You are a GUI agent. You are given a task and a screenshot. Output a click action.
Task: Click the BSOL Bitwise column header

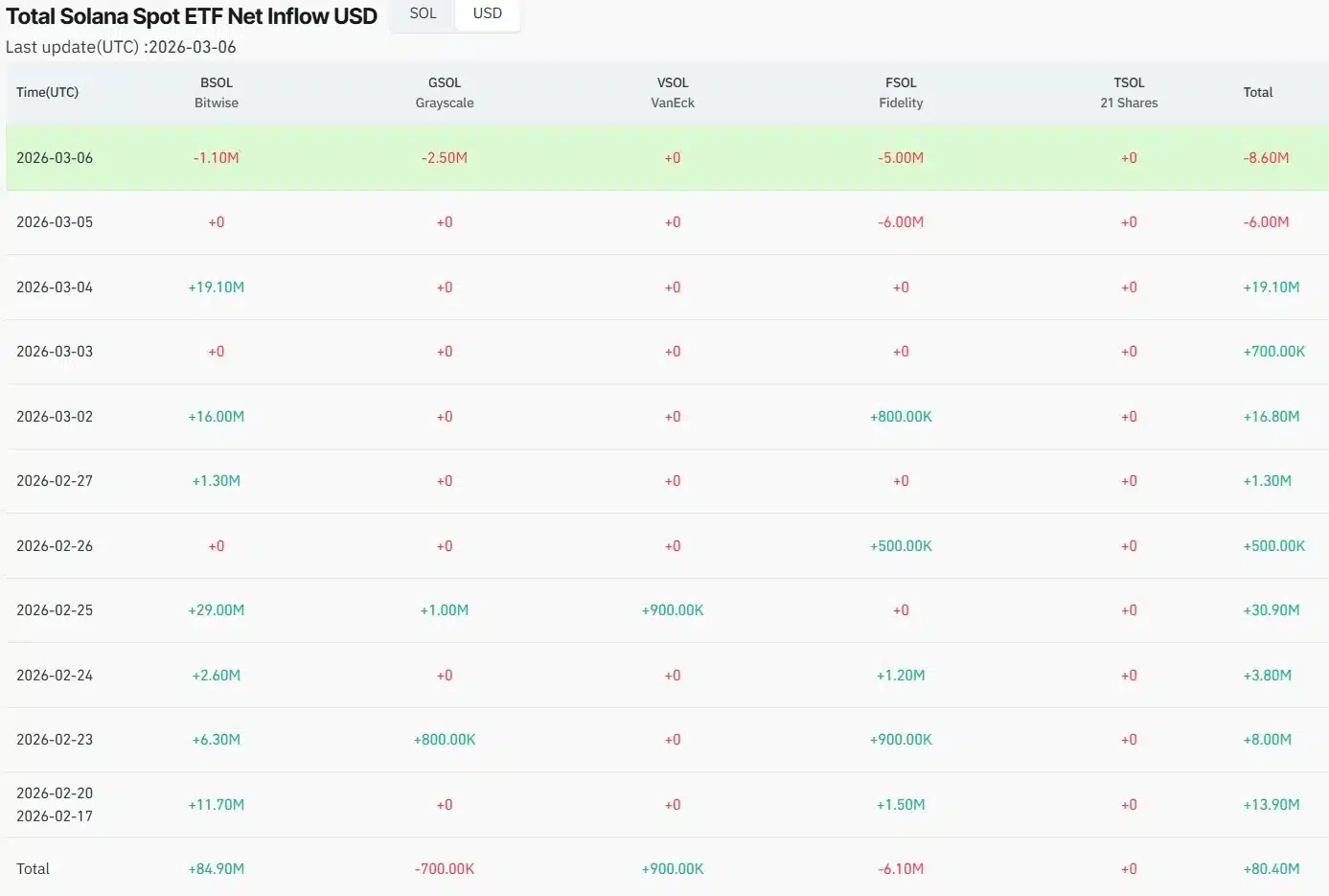tap(217, 93)
